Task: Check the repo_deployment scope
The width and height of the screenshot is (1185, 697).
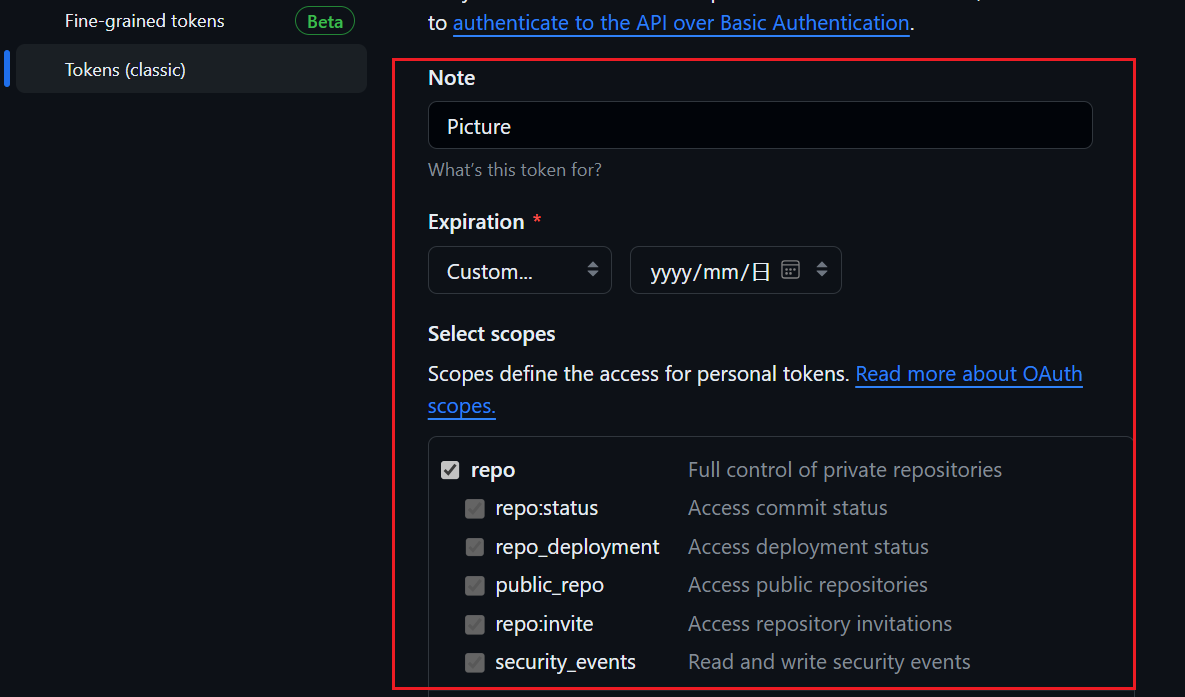Action: pyautogui.click(x=474, y=547)
